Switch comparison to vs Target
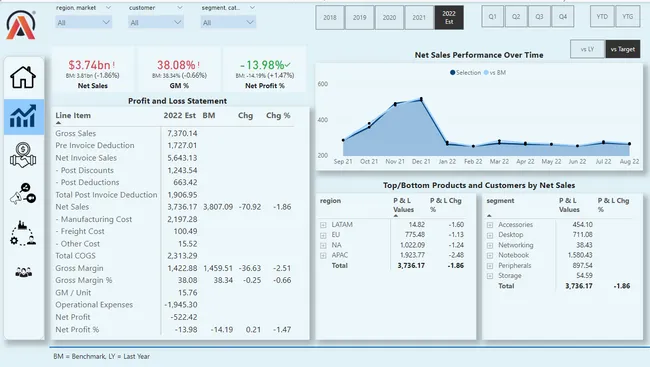650x367 pixels. coord(623,49)
